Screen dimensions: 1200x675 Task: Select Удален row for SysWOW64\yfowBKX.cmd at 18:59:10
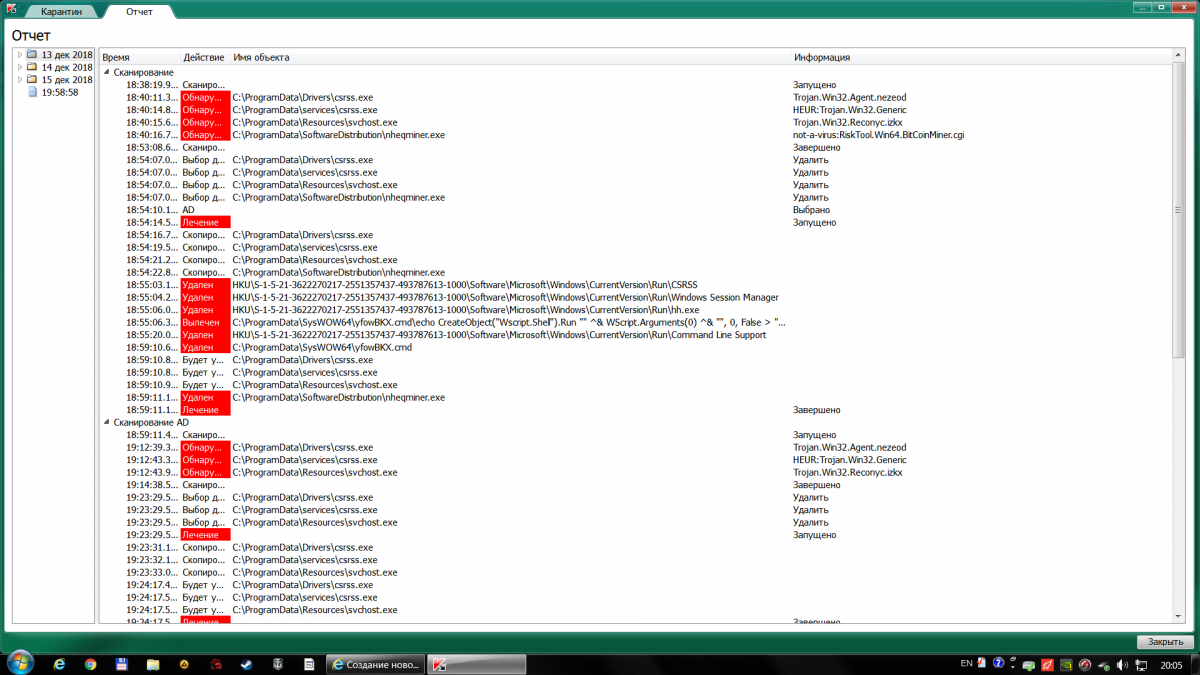tap(635, 347)
